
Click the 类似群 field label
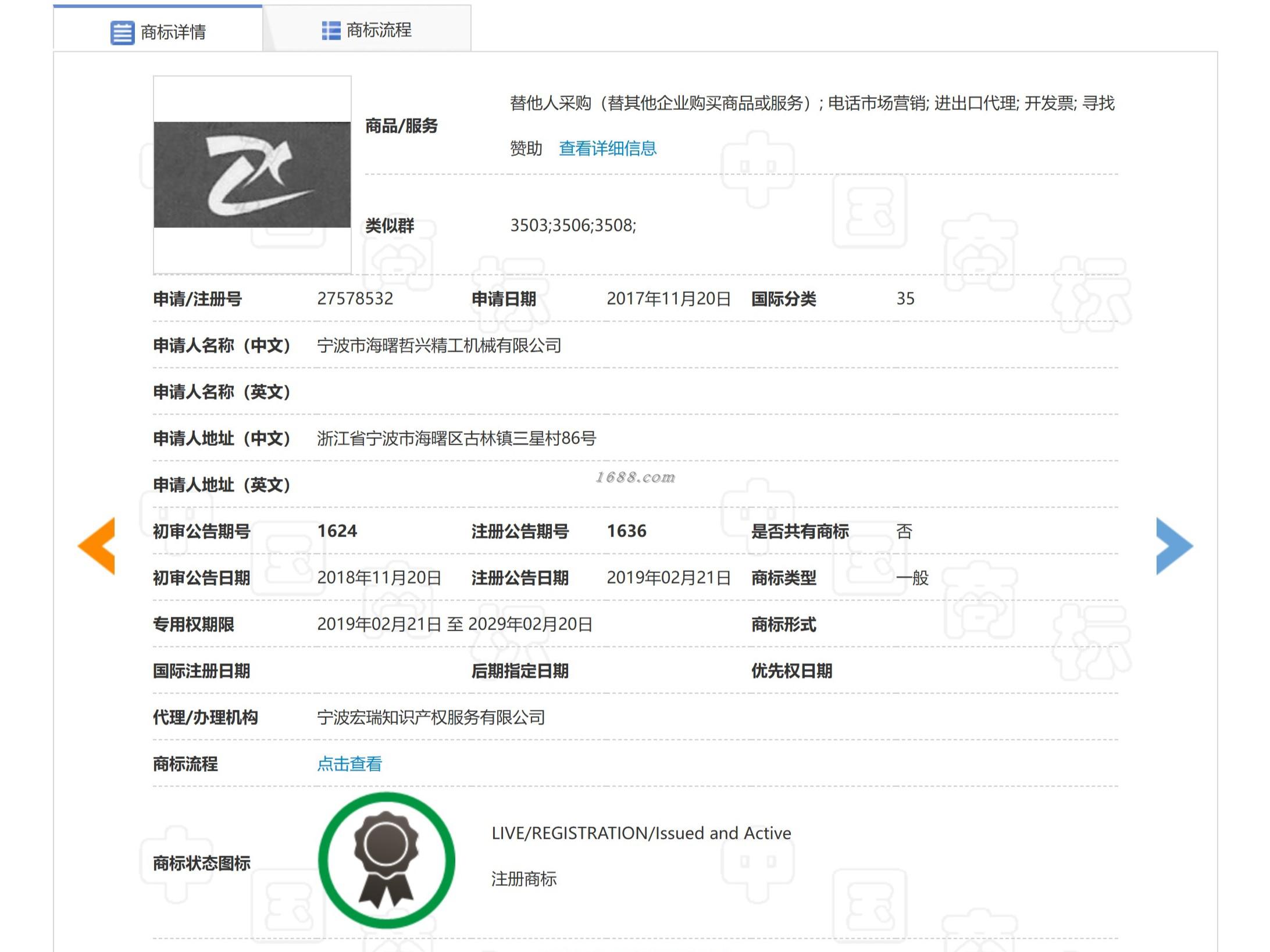point(390,226)
